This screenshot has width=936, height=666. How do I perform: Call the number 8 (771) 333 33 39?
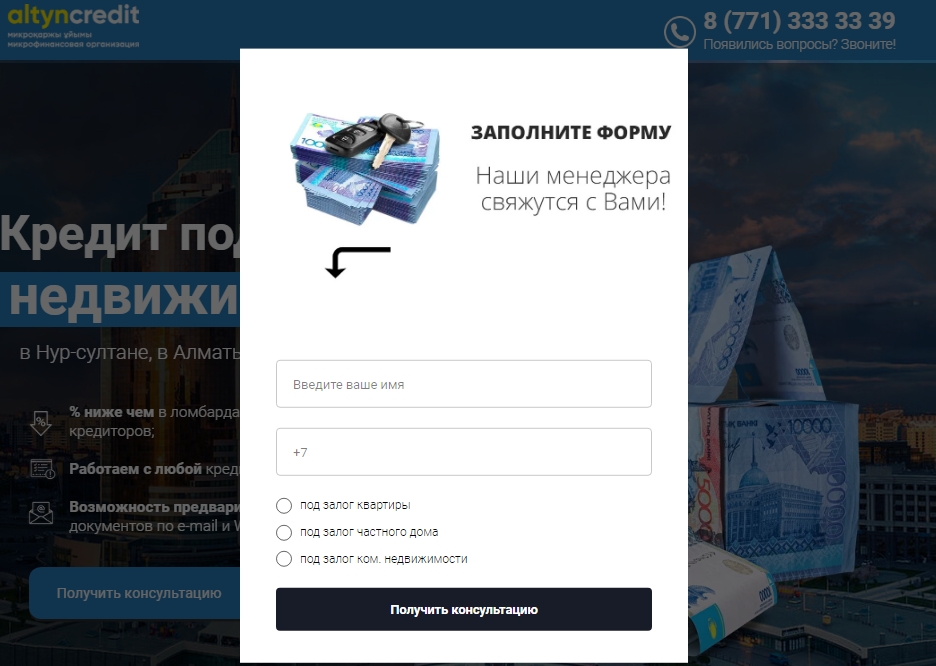(x=799, y=21)
